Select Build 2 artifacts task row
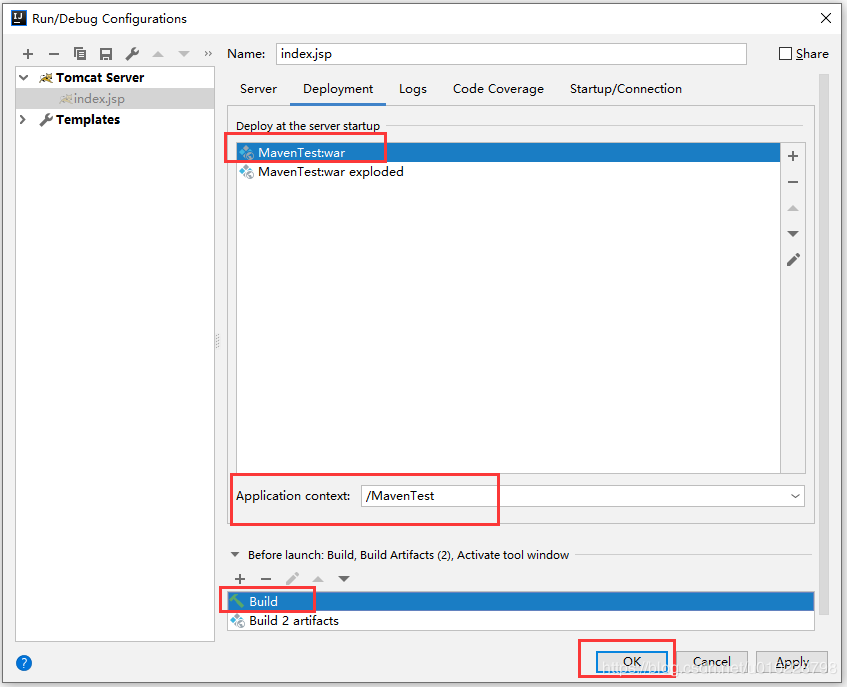The image size is (847, 687). tap(521, 621)
